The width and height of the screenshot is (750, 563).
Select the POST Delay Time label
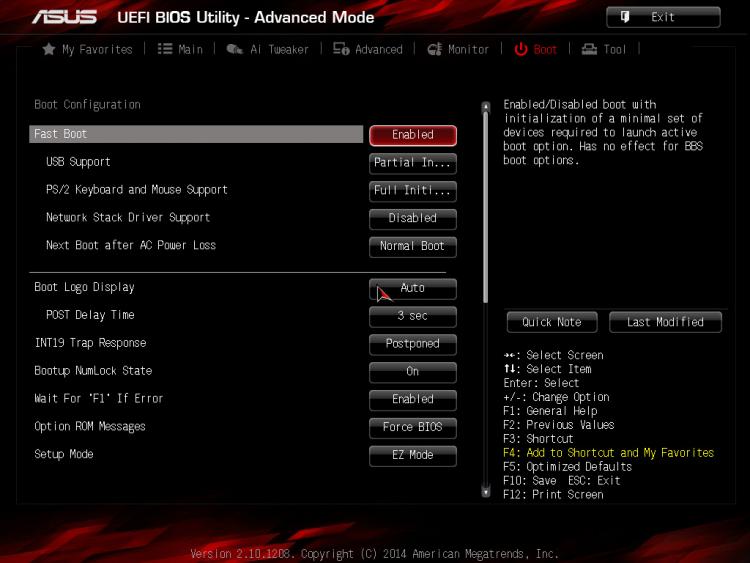[90, 315]
